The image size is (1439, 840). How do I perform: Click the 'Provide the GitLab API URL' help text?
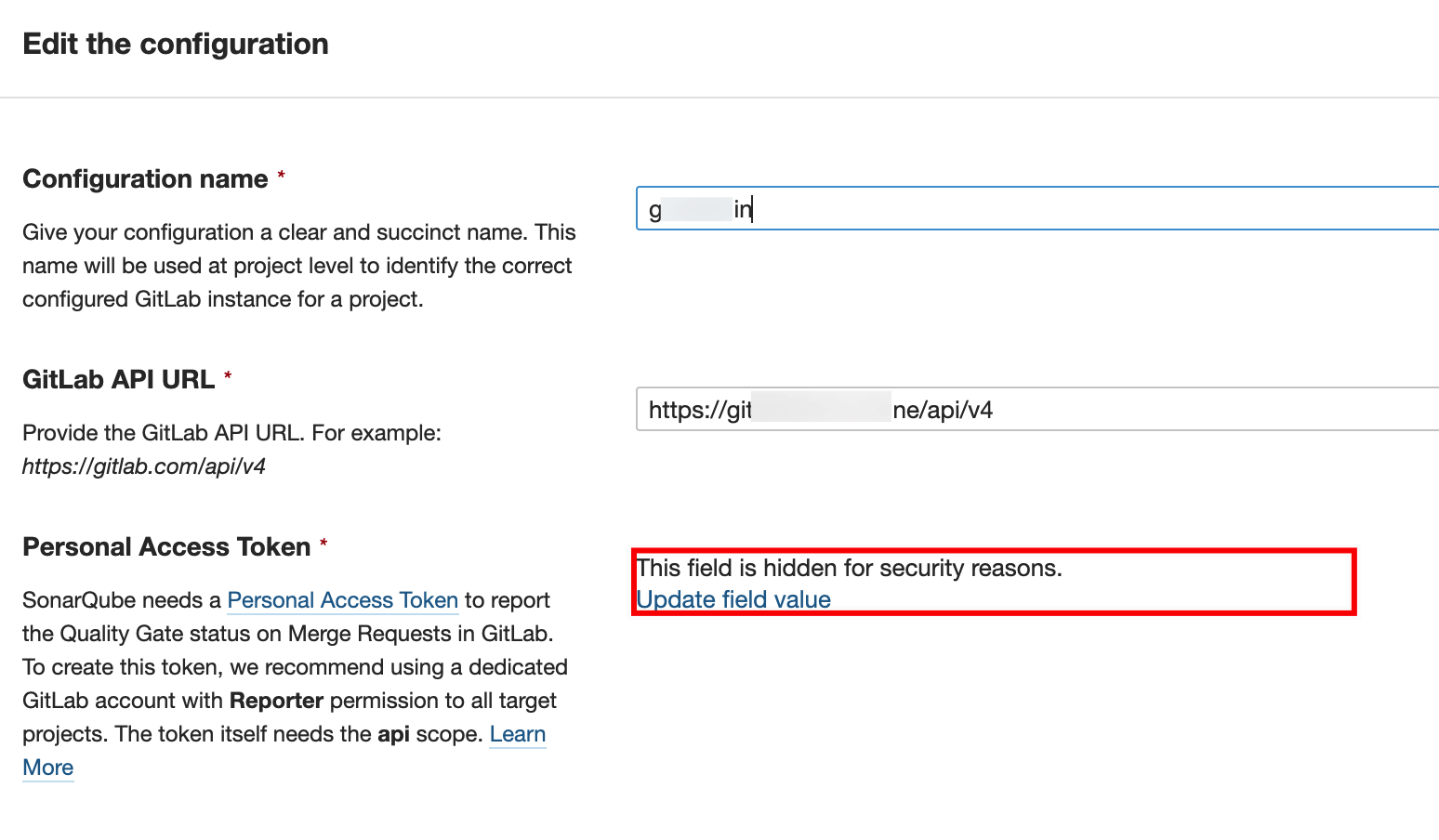(231, 433)
